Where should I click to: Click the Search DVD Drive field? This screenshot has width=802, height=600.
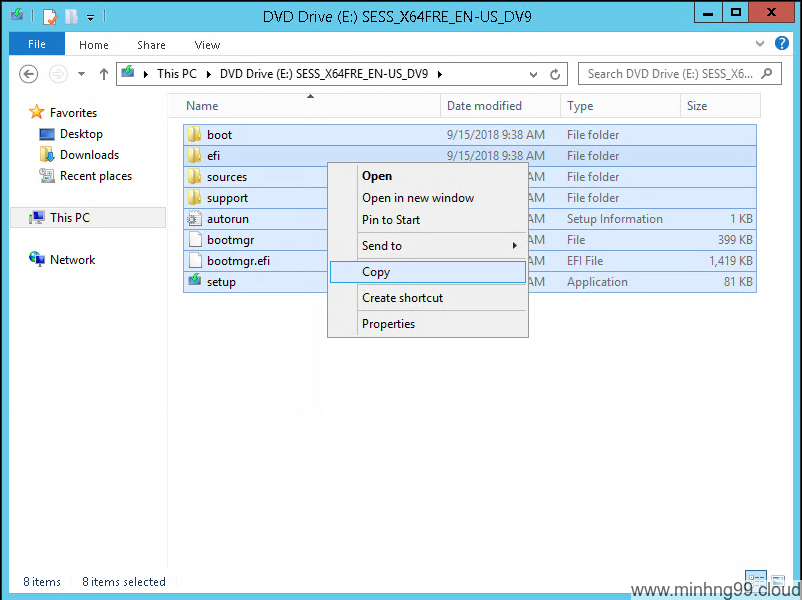tap(668, 74)
